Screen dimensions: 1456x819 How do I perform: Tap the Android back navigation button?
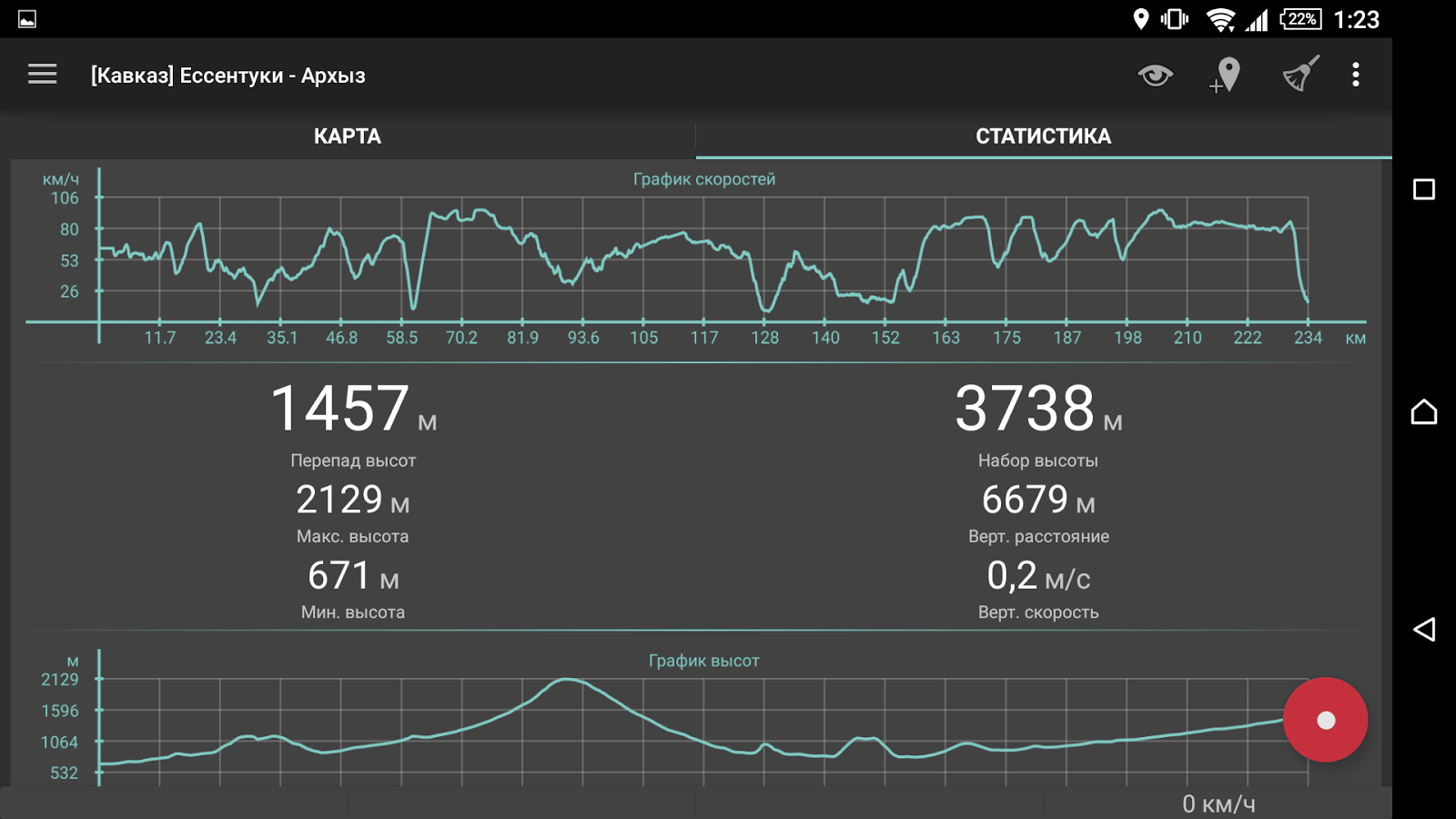[x=1424, y=629]
